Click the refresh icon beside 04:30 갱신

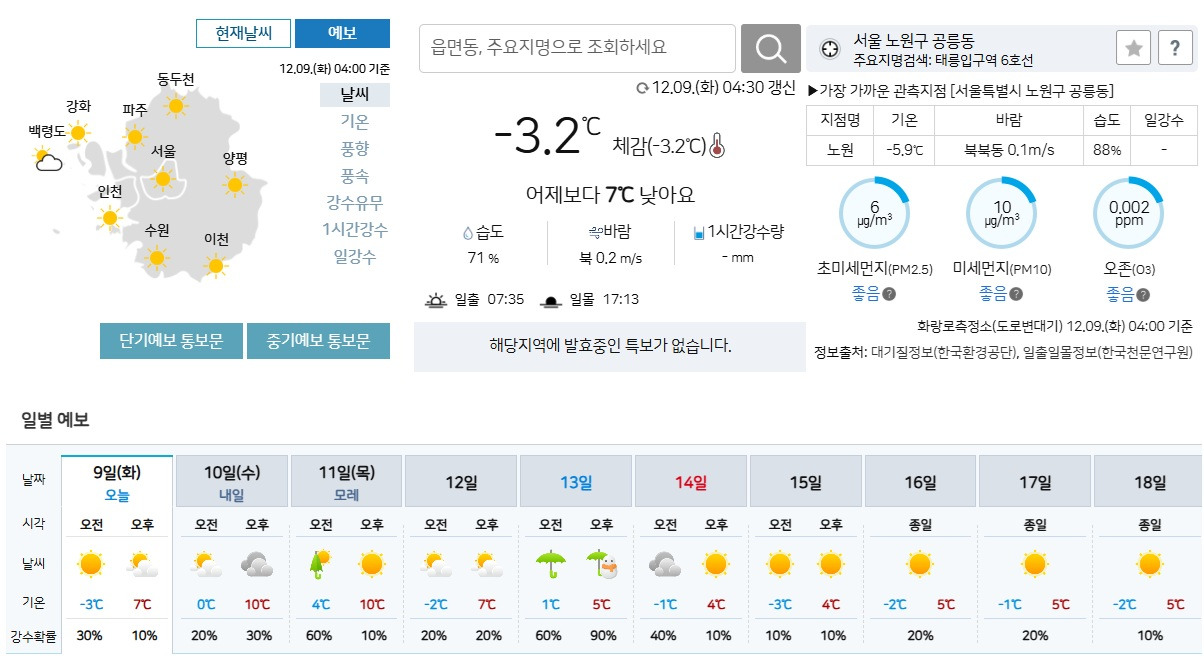[642, 88]
